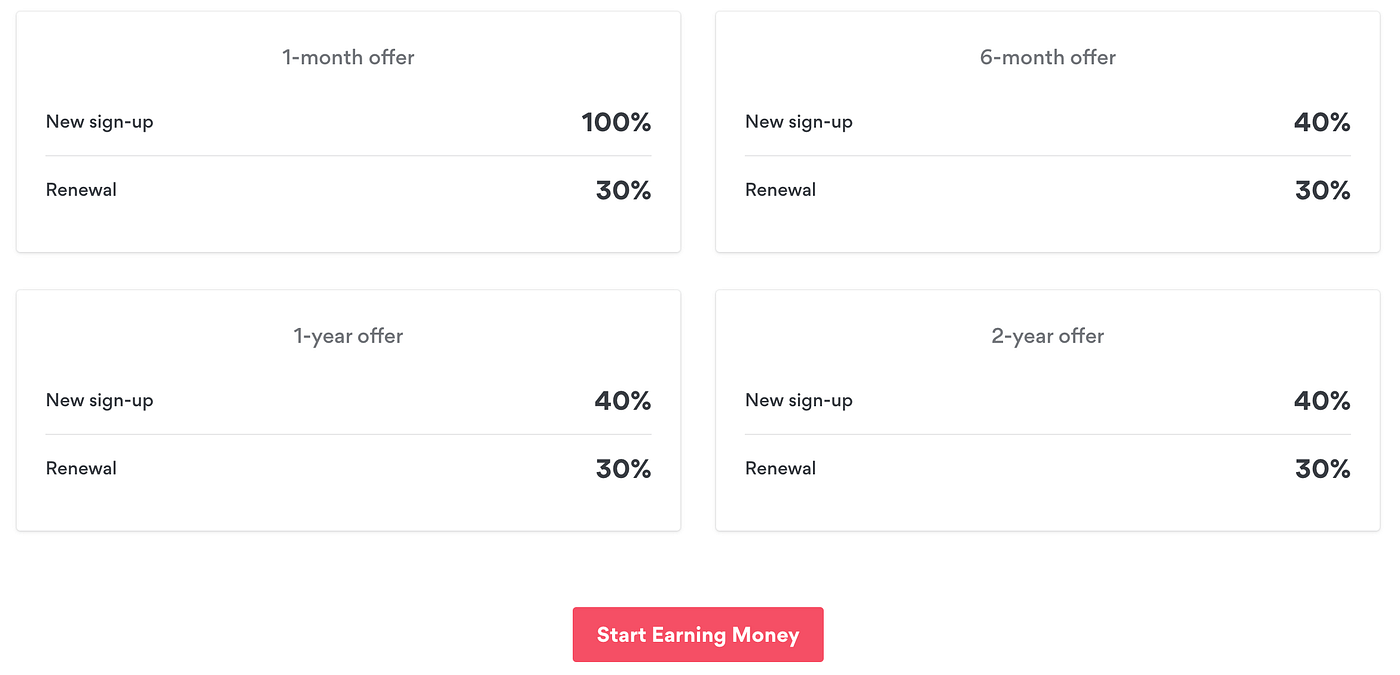Click New sign-up label in 6-month card
The image size is (1400, 675).
(799, 122)
